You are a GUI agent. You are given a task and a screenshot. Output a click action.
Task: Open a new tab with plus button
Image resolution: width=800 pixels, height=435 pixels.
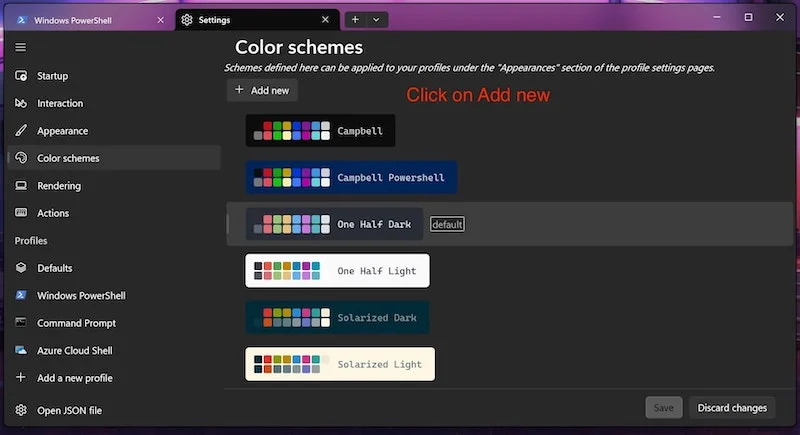355,19
